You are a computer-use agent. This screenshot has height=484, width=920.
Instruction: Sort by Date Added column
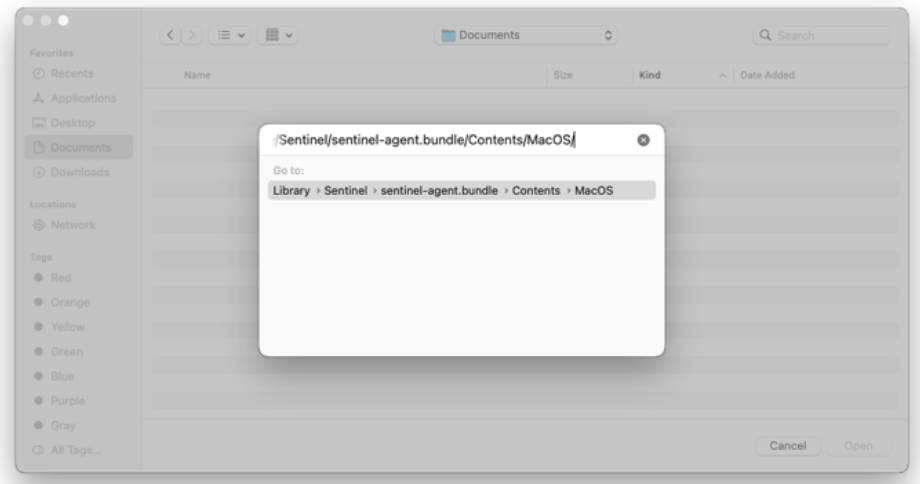click(x=767, y=75)
